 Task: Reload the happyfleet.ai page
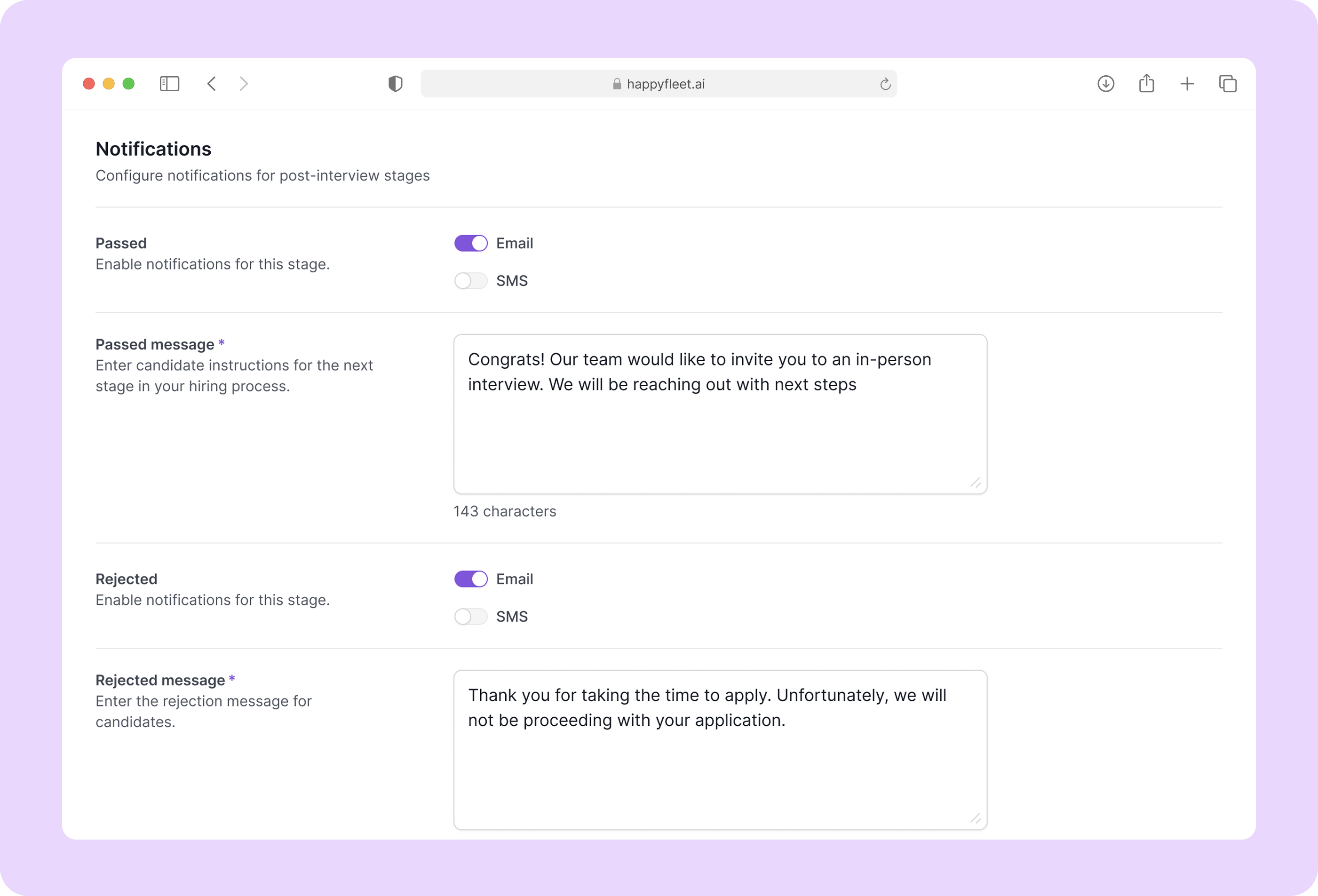[885, 83]
